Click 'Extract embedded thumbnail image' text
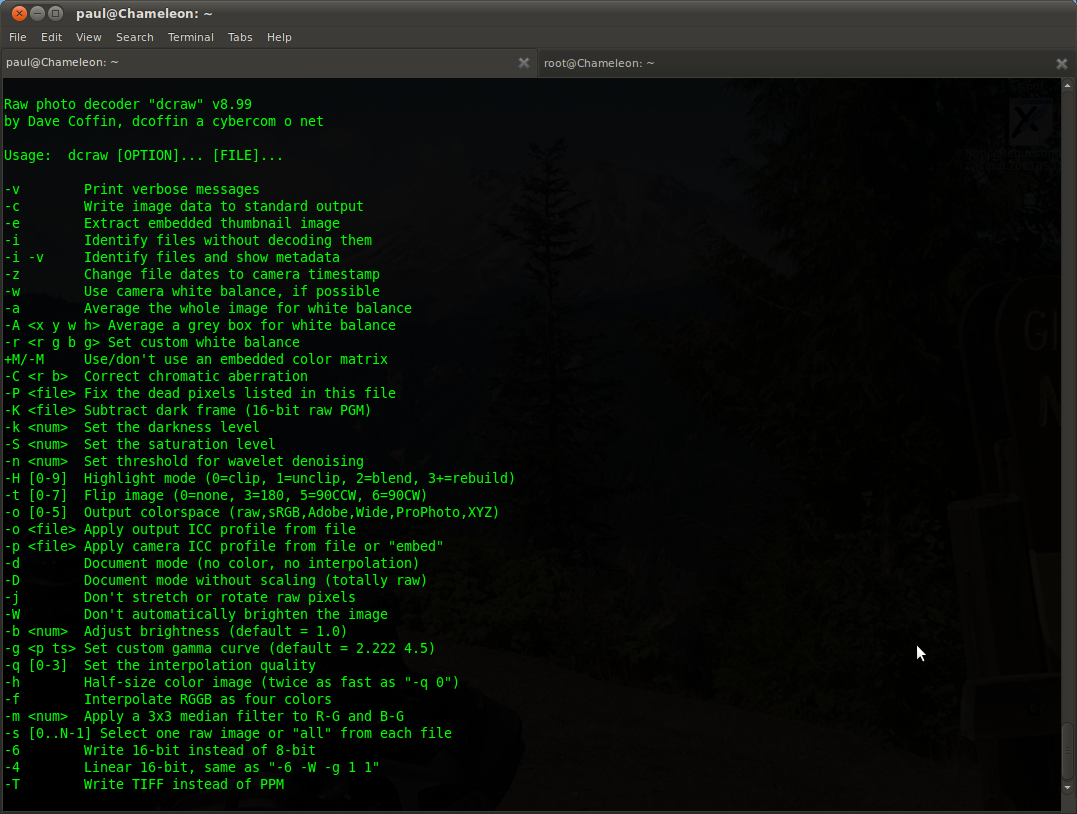Image resolution: width=1077 pixels, height=814 pixels. pyautogui.click(x=212, y=223)
